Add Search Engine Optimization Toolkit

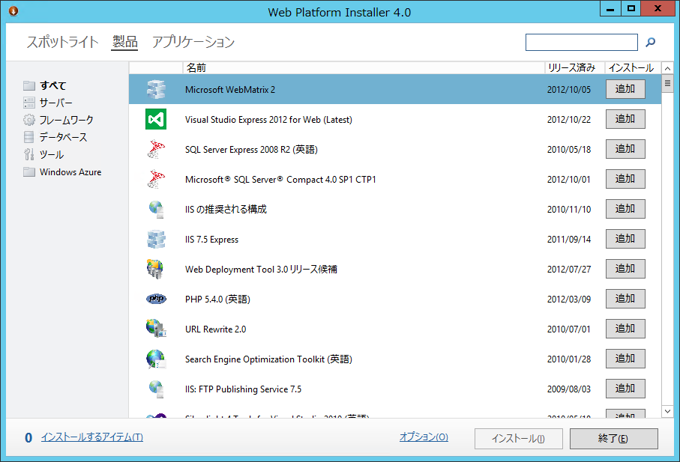click(x=625, y=359)
